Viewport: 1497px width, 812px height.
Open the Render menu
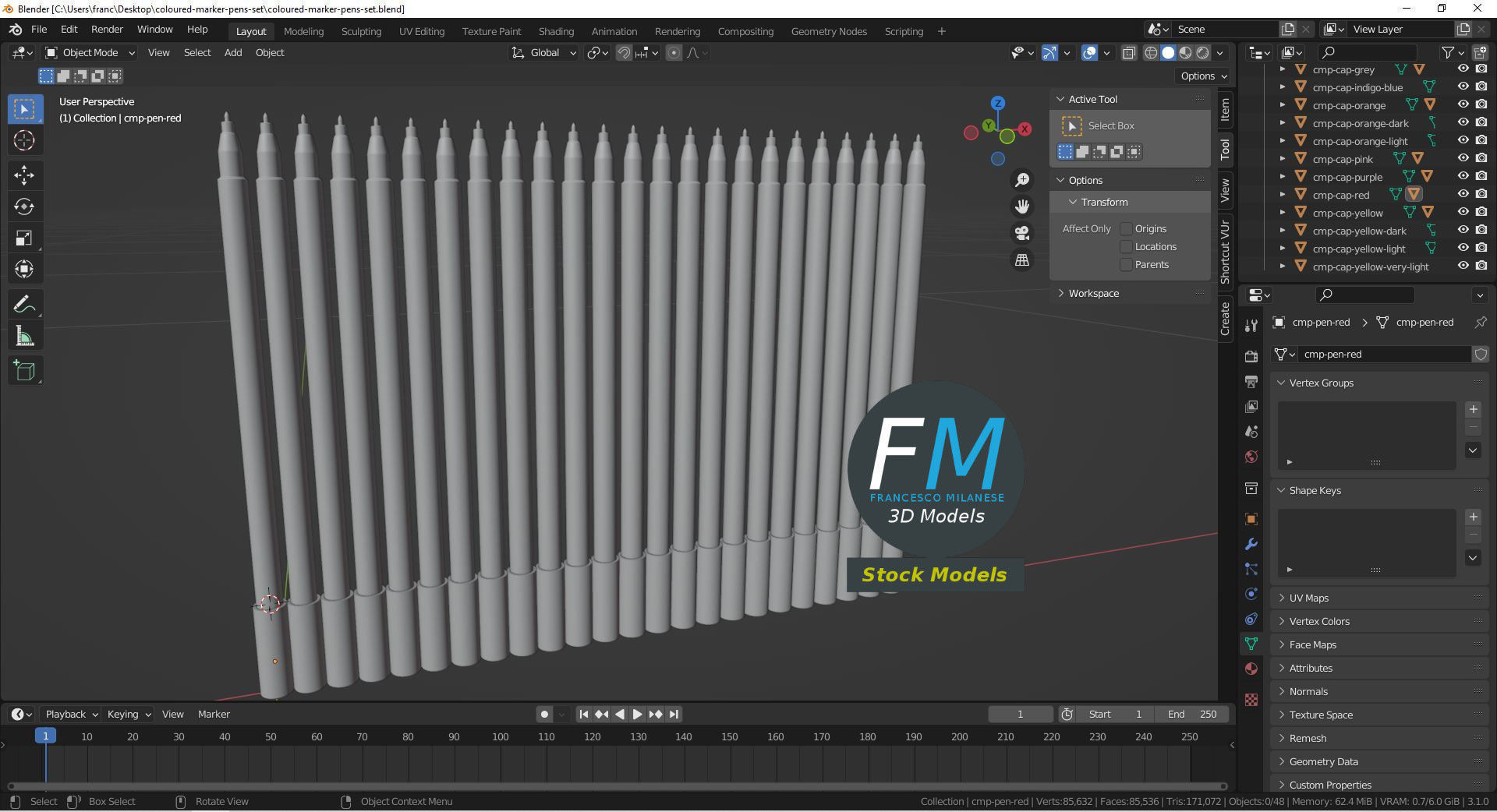click(107, 30)
